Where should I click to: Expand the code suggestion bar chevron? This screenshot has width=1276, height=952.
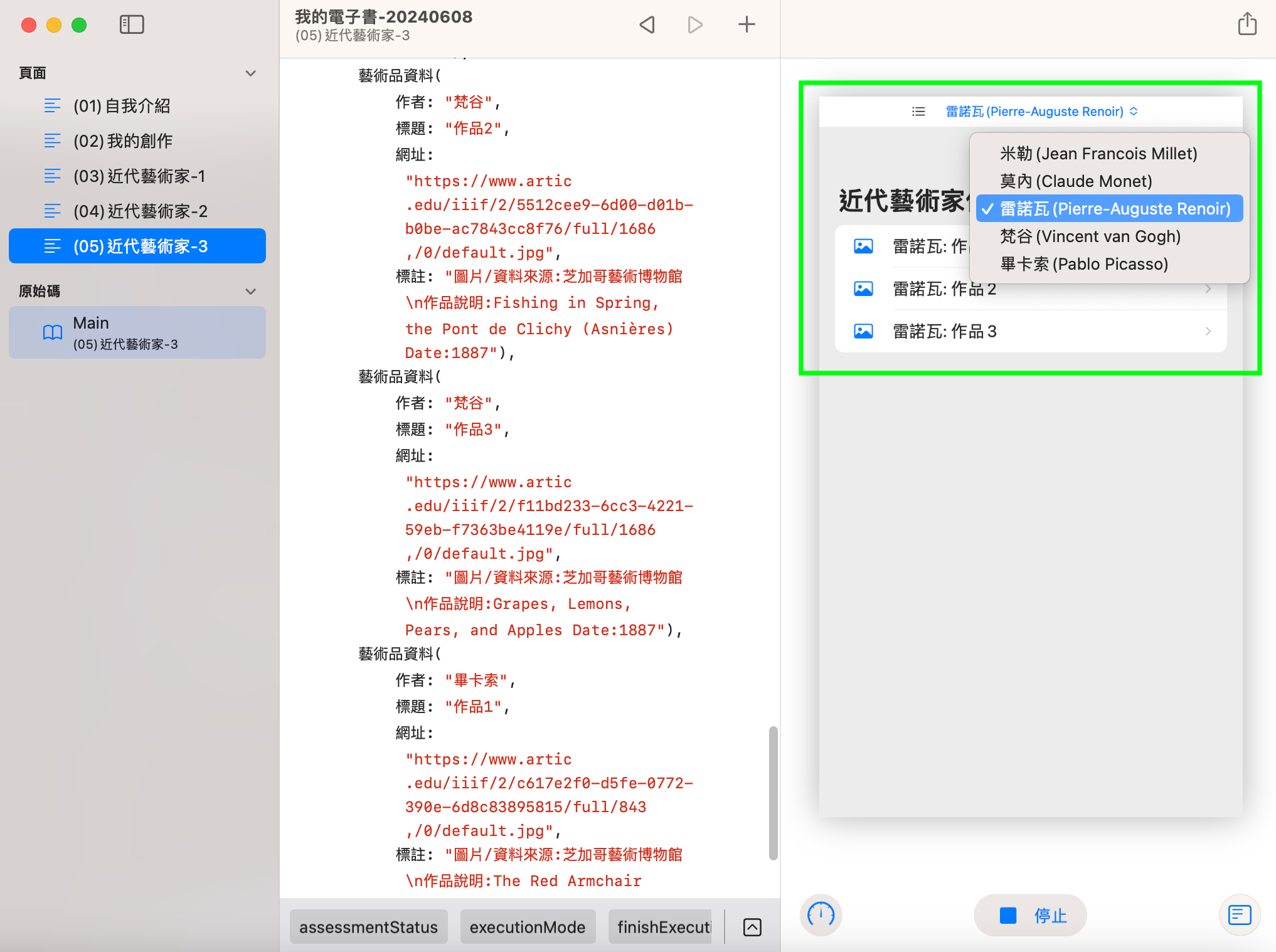[x=752, y=927]
